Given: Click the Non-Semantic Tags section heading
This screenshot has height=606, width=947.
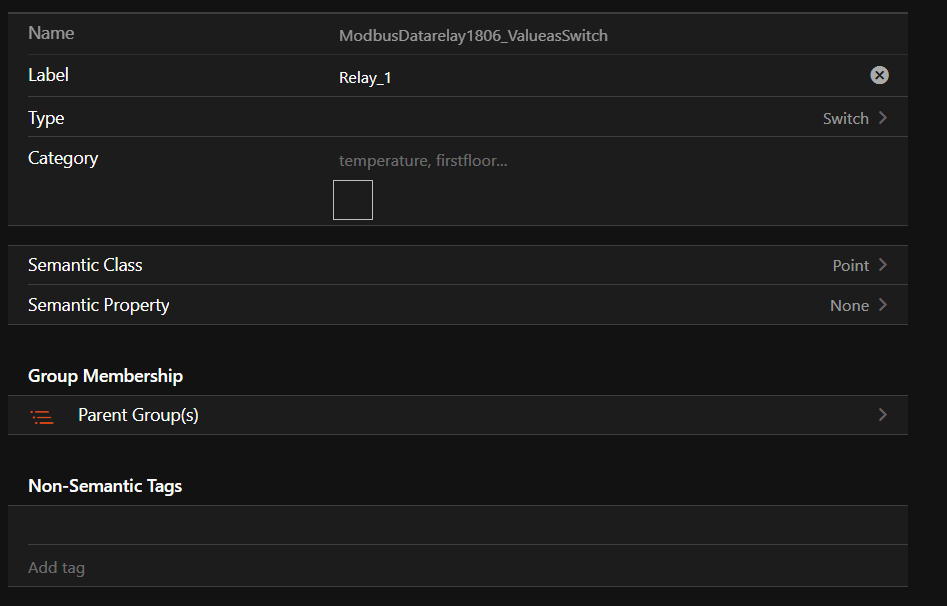Looking at the screenshot, I should coord(105,486).
